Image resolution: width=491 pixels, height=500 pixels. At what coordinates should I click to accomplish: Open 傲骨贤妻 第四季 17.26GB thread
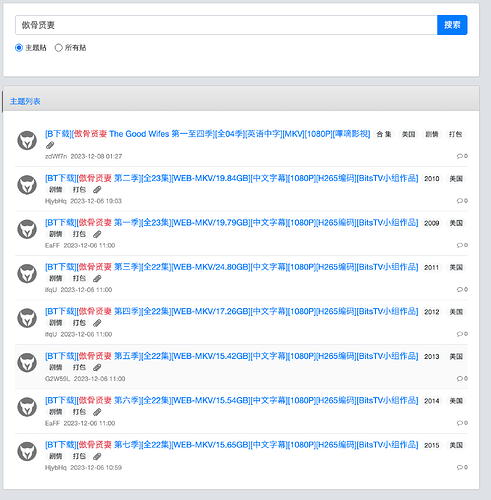pyautogui.click(x=231, y=312)
